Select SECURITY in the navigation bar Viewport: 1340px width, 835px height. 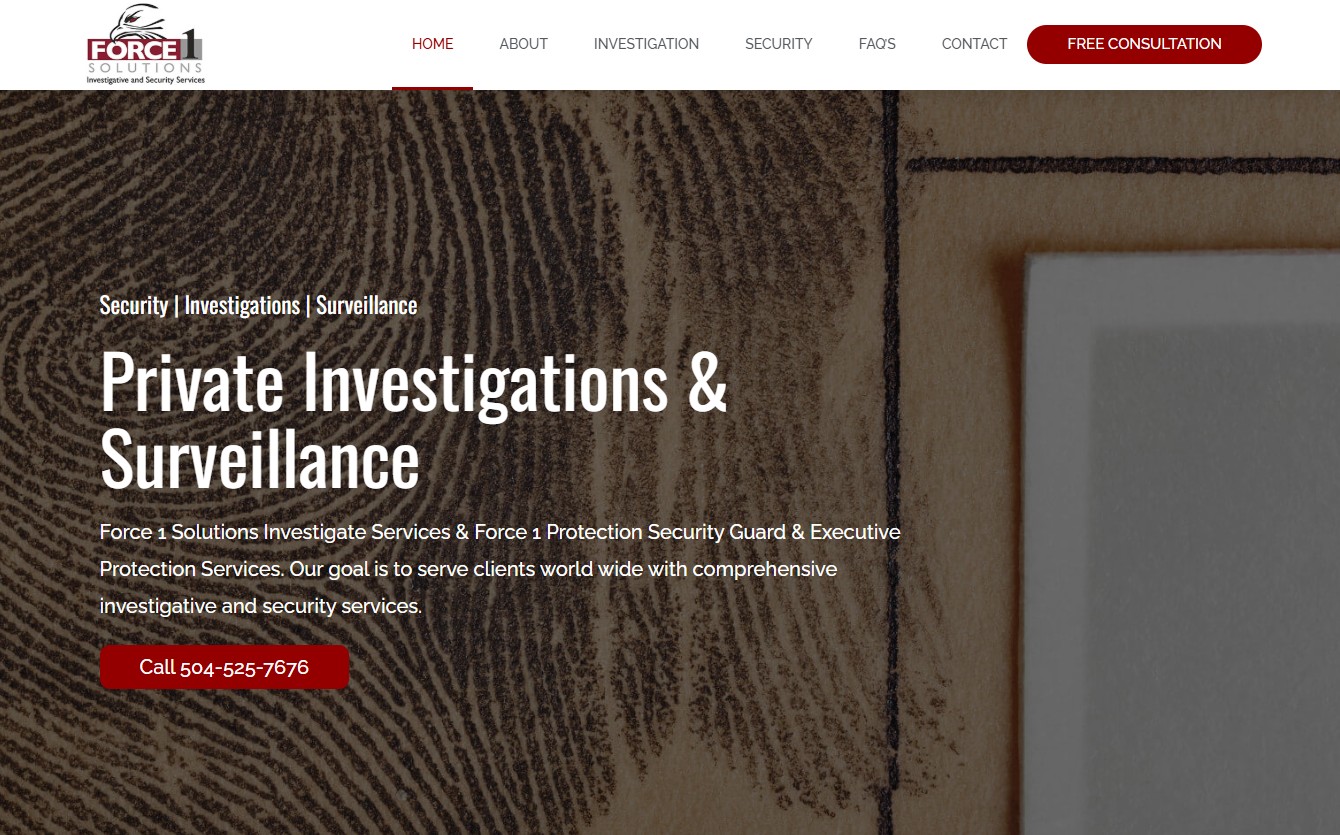pos(778,44)
